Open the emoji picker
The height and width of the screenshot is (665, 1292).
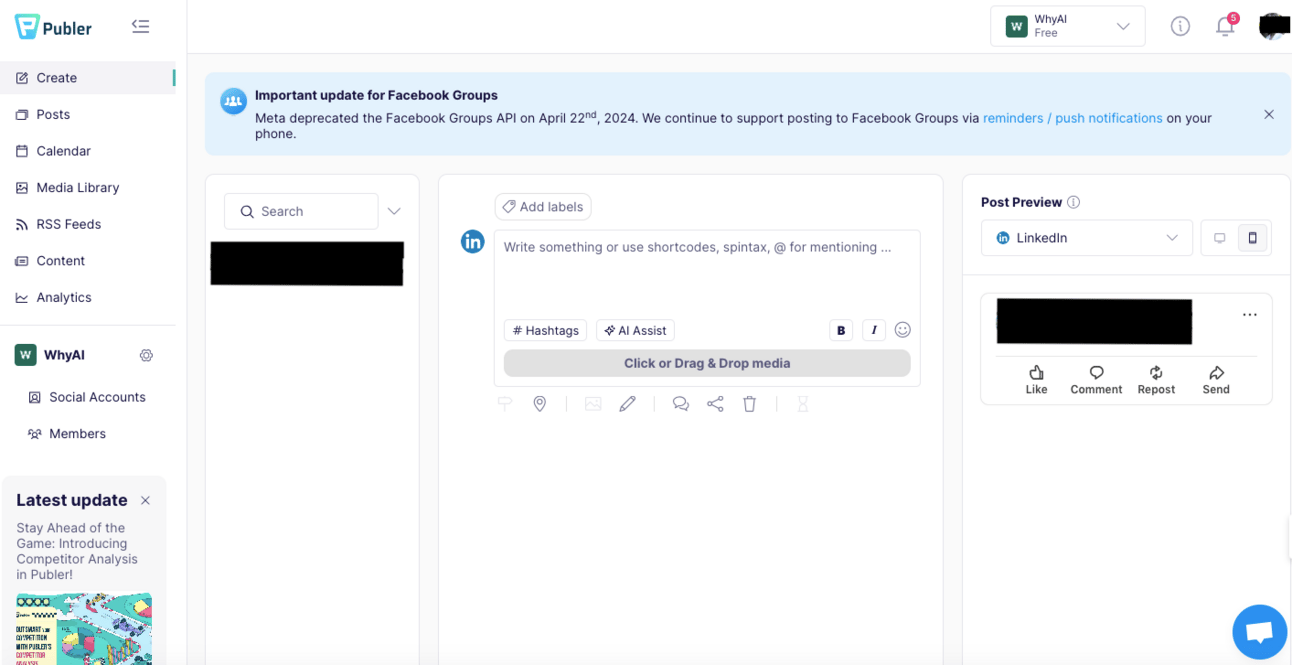point(903,330)
